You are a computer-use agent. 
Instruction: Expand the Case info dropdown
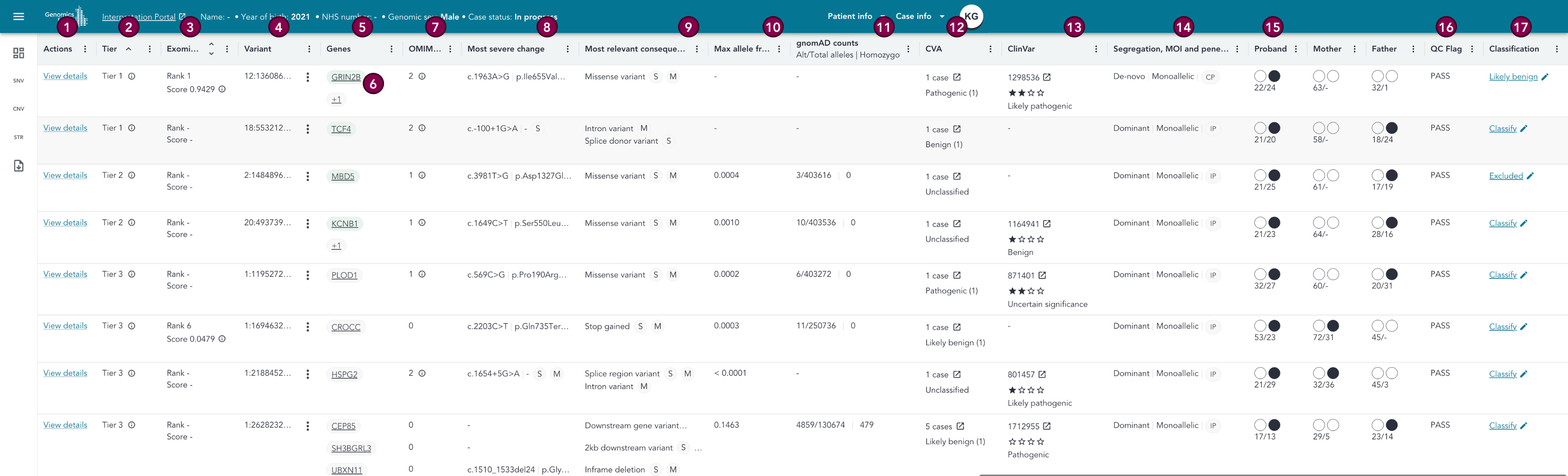920,16
